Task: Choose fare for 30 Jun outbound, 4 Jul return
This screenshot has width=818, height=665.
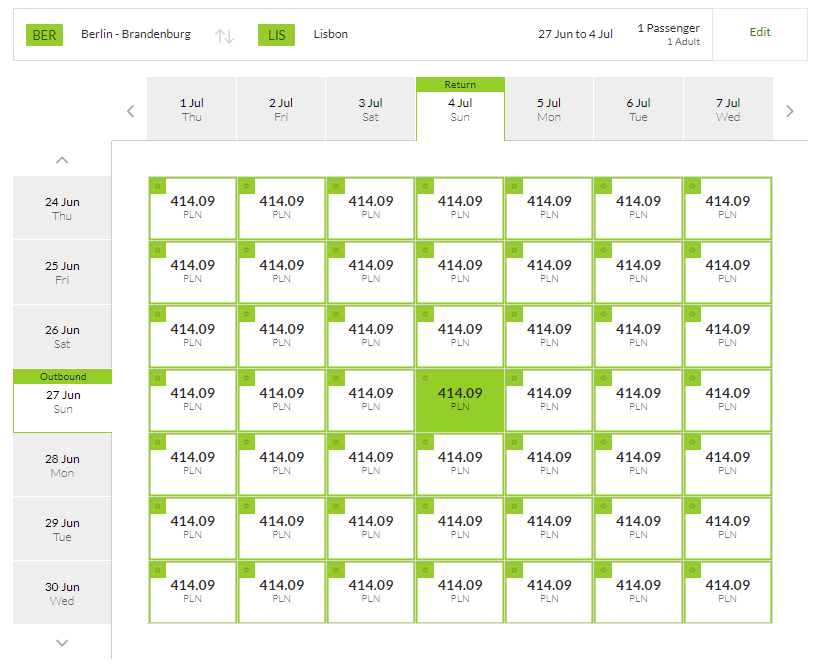Action: [460, 592]
